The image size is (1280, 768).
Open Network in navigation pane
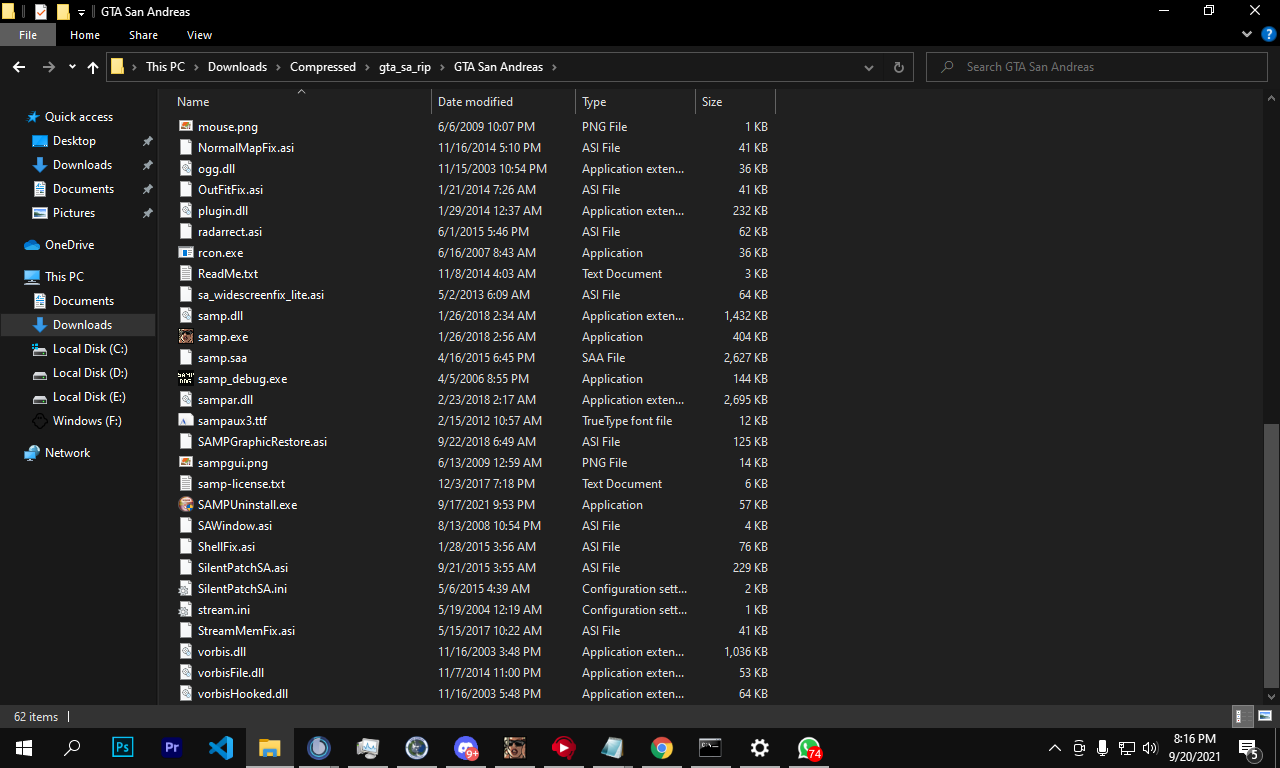pyautogui.click(x=67, y=453)
